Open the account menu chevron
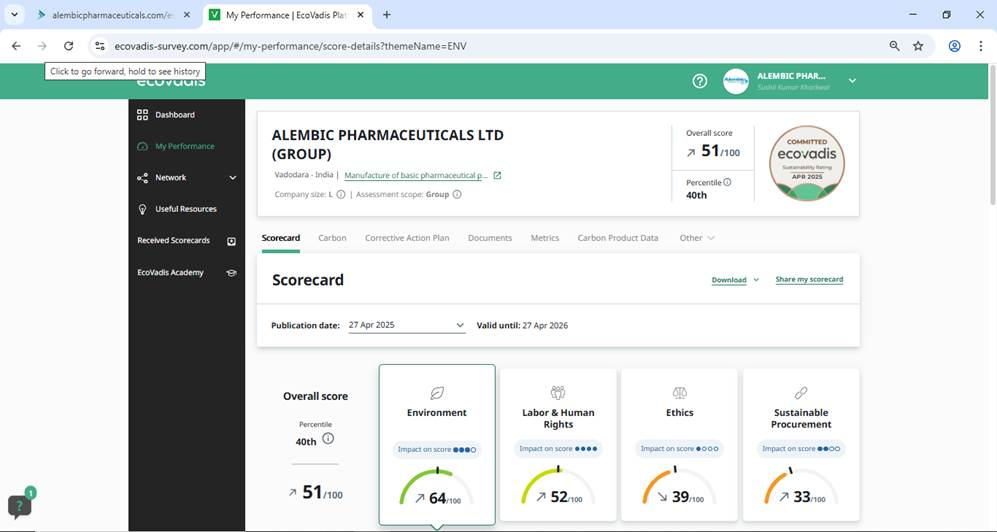The height and width of the screenshot is (532, 997). (852, 81)
